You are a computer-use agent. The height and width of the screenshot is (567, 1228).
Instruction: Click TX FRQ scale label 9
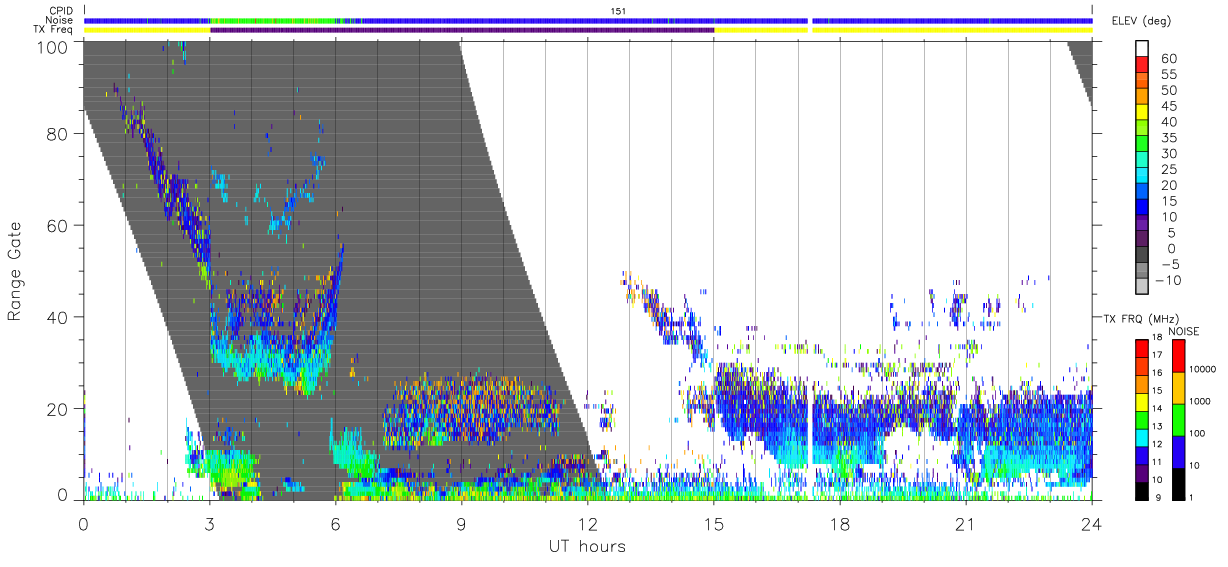pos(1157,497)
